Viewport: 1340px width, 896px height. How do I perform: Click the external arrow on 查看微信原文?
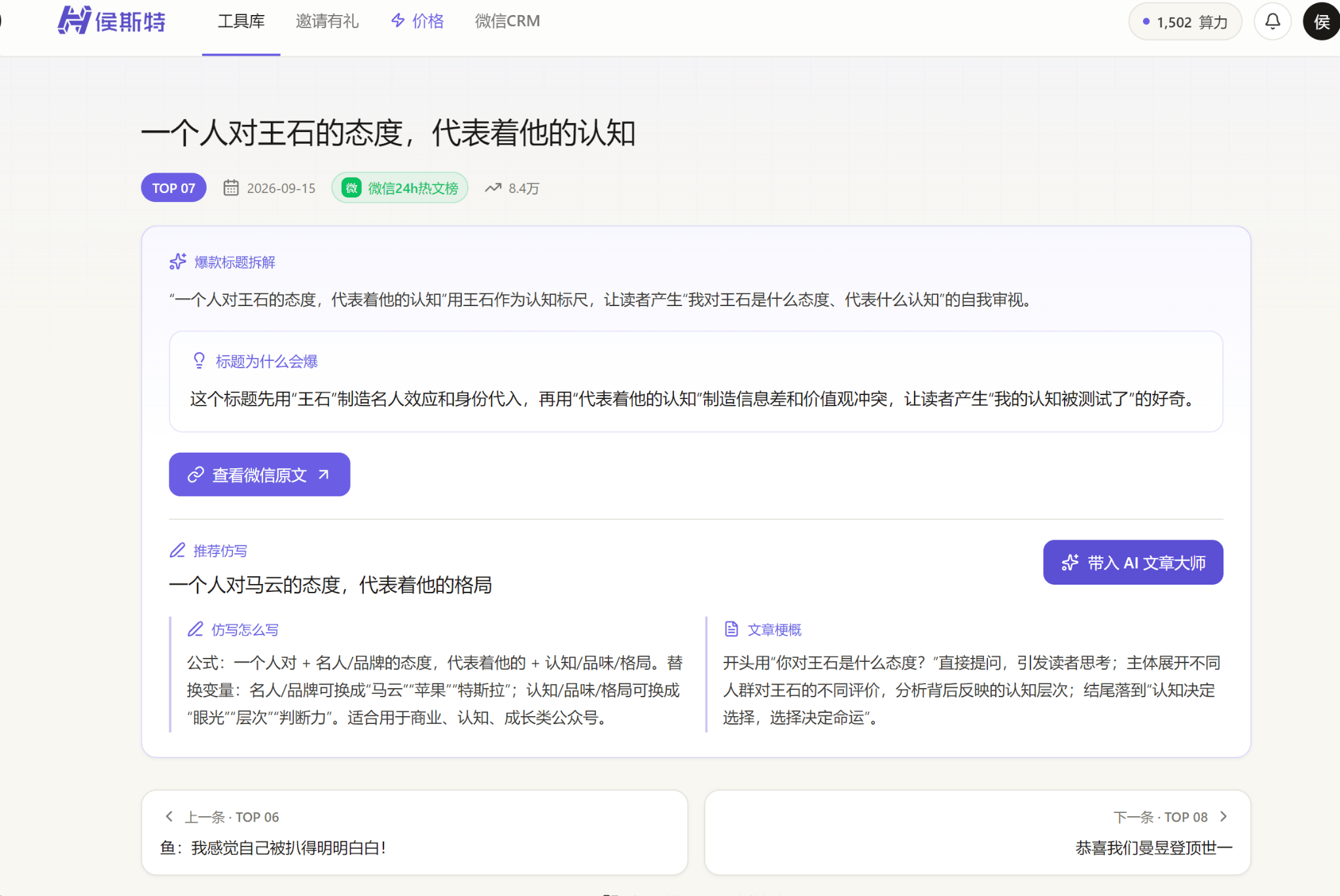click(323, 474)
